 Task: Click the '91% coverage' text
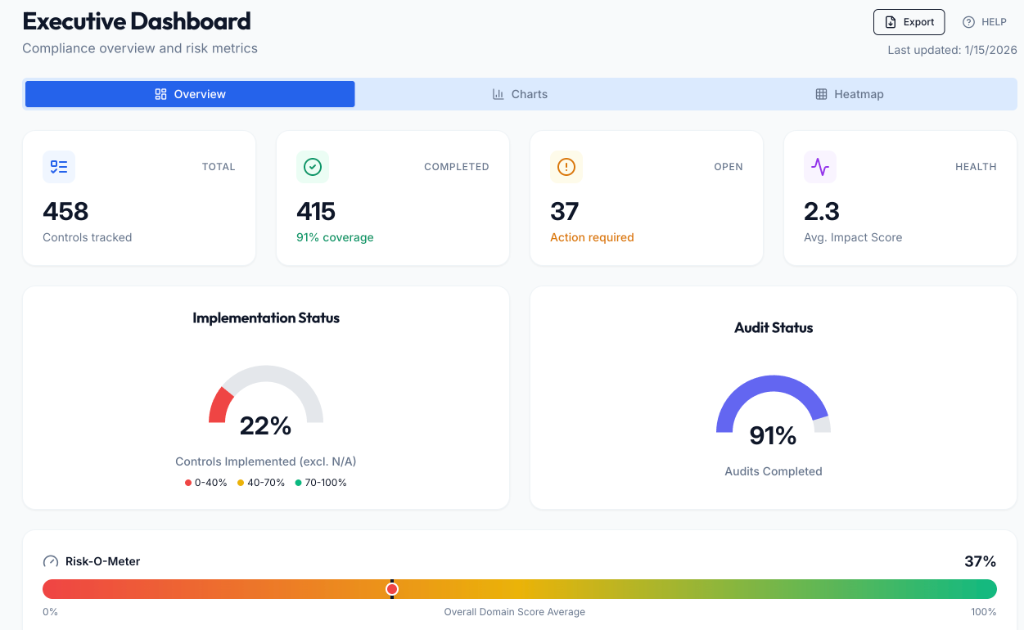tap(335, 238)
